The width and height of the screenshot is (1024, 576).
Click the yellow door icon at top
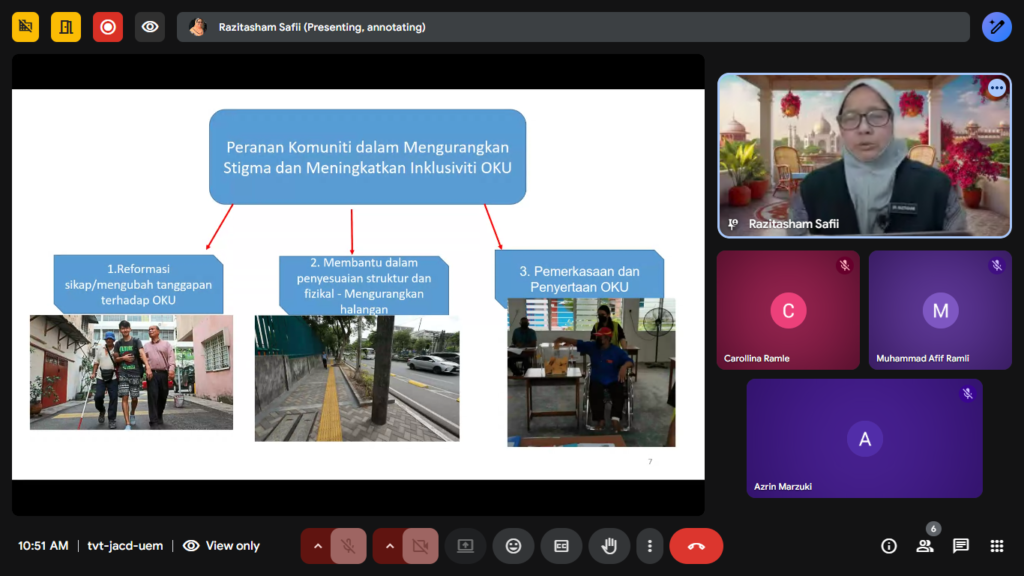click(x=67, y=27)
